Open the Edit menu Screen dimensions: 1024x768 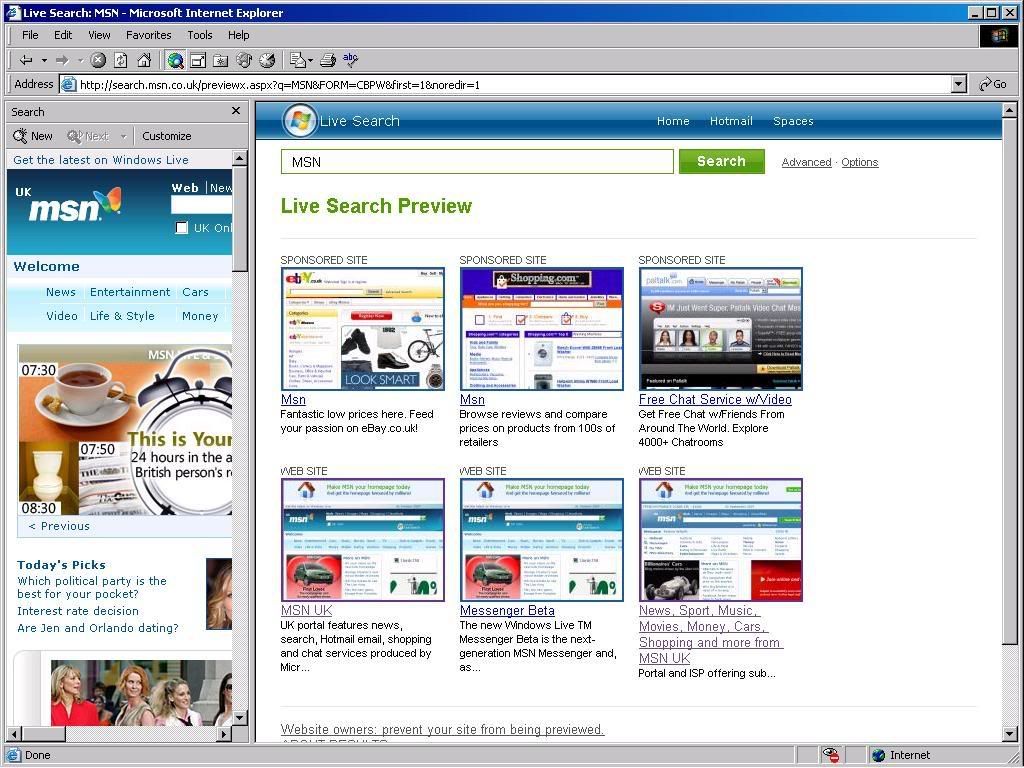click(x=63, y=35)
